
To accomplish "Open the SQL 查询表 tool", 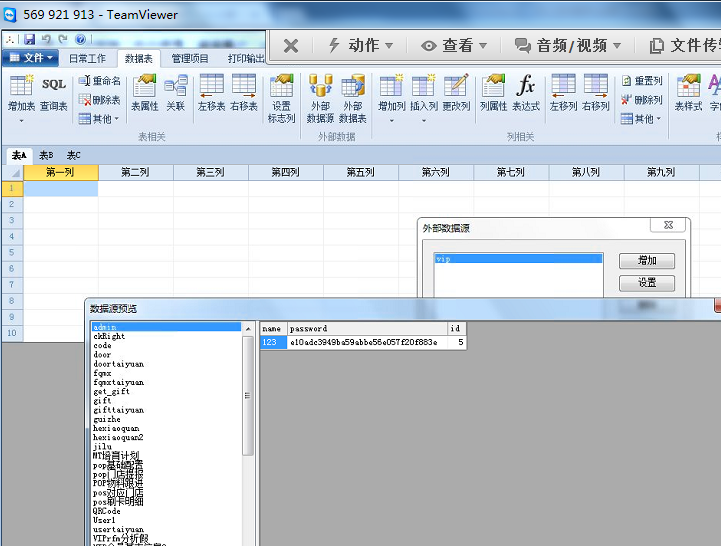I will tap(53, 91).
